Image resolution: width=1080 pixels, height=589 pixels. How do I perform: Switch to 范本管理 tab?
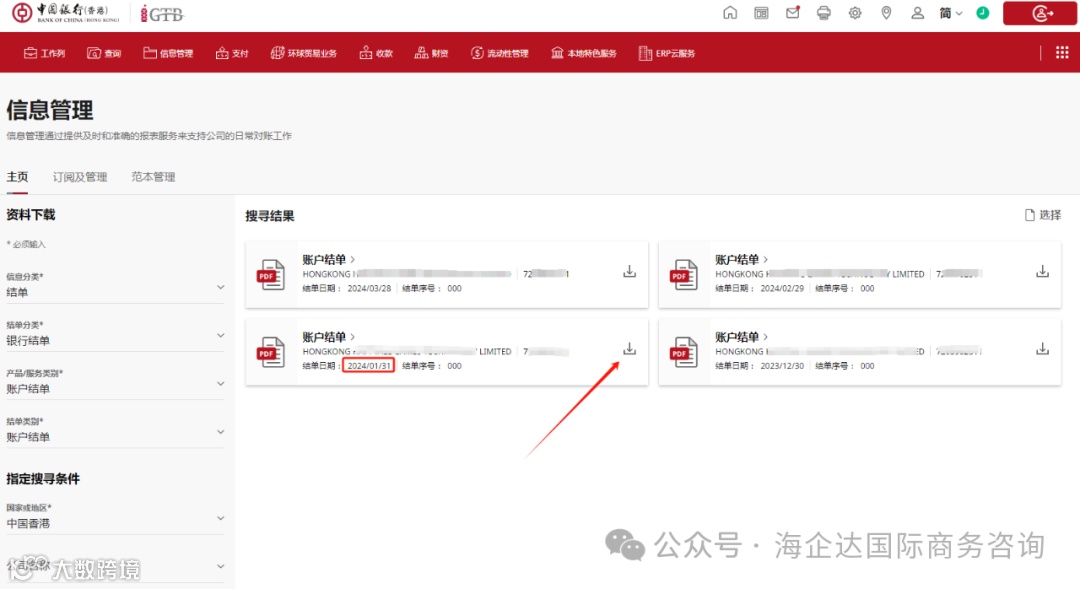[154, 177]
